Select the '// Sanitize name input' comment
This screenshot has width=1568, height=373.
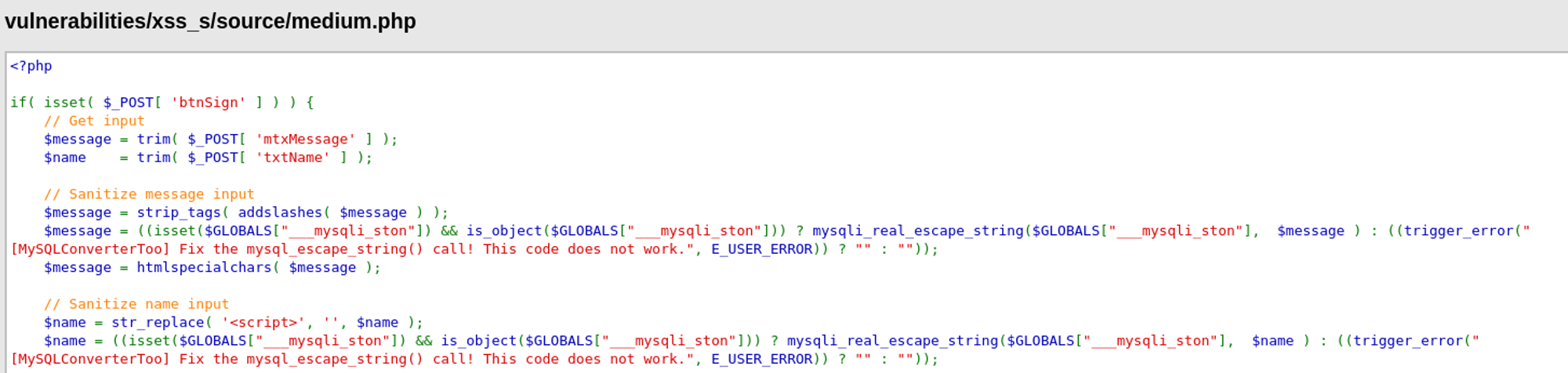136,304
